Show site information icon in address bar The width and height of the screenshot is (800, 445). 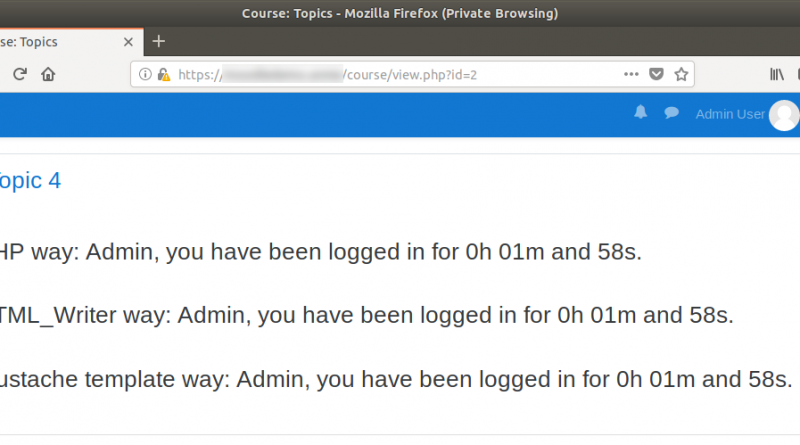[x=145, y=75]
